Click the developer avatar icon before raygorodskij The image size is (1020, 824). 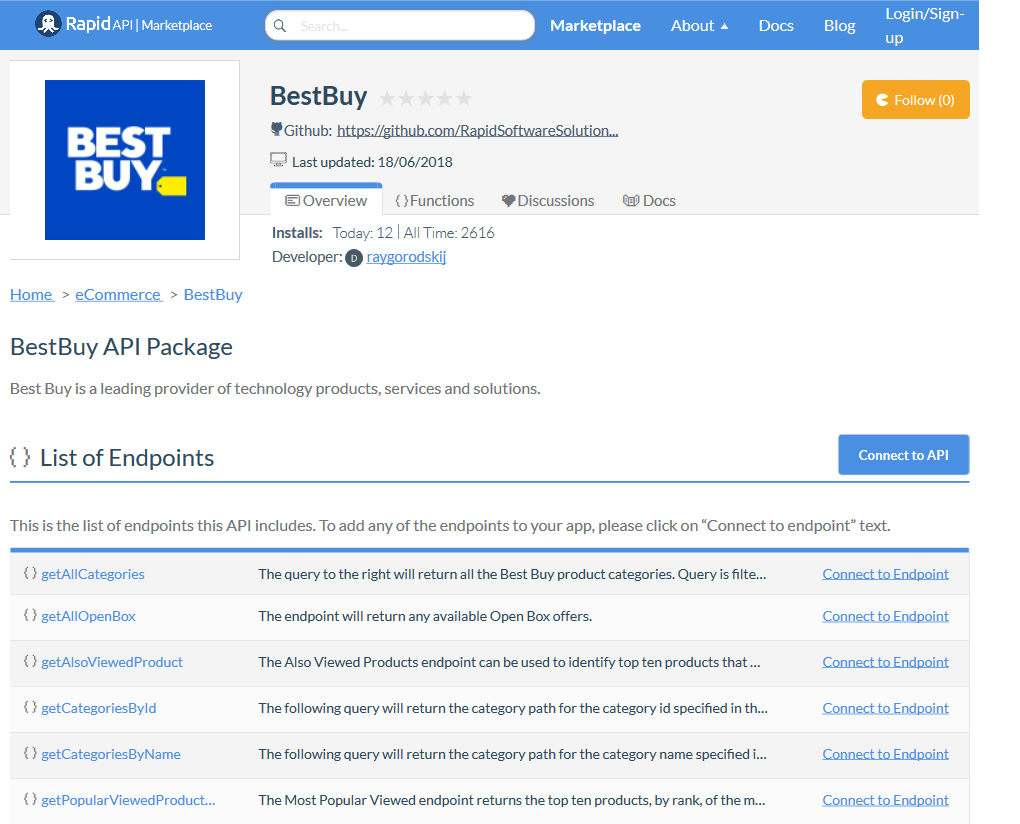point(354,258)
